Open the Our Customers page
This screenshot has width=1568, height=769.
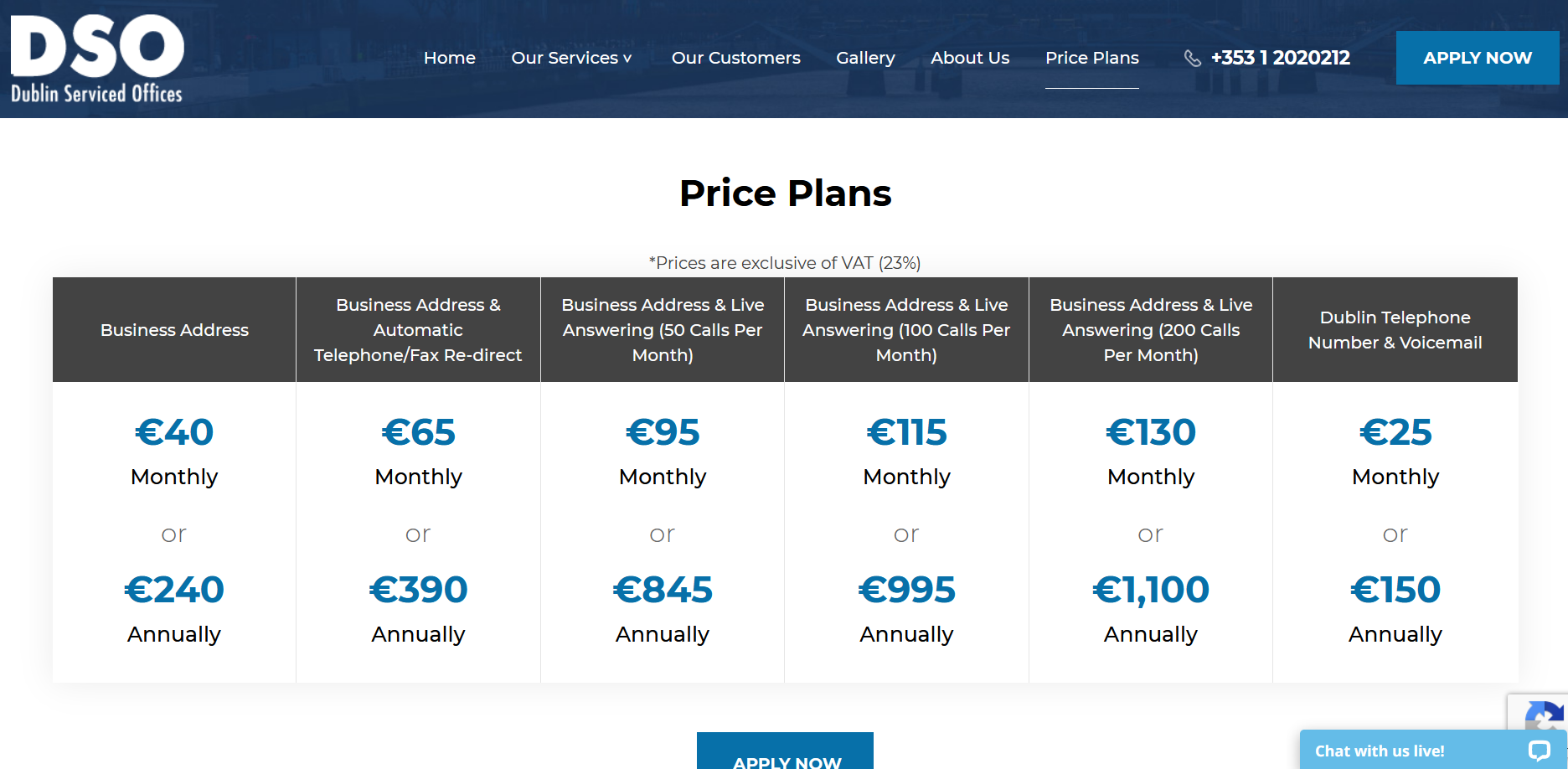[735, 58]
